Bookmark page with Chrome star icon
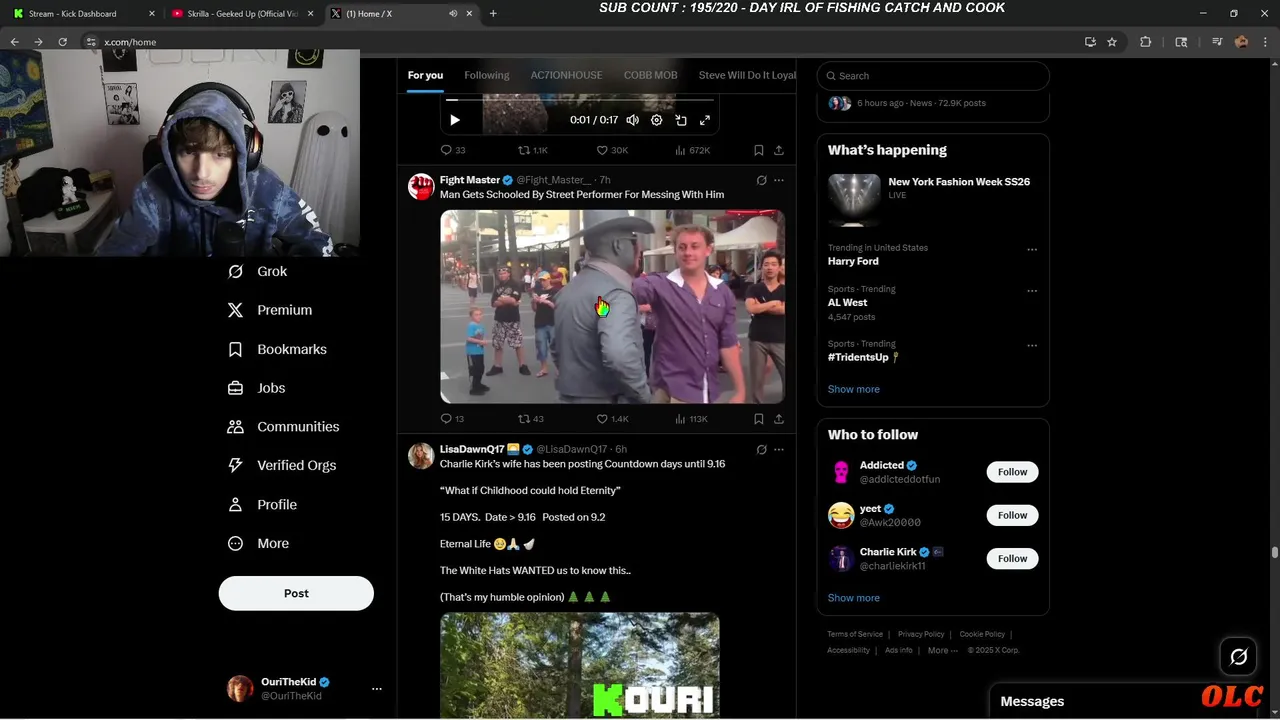This screenshot has height=720, width=1280. (1112, 42)
